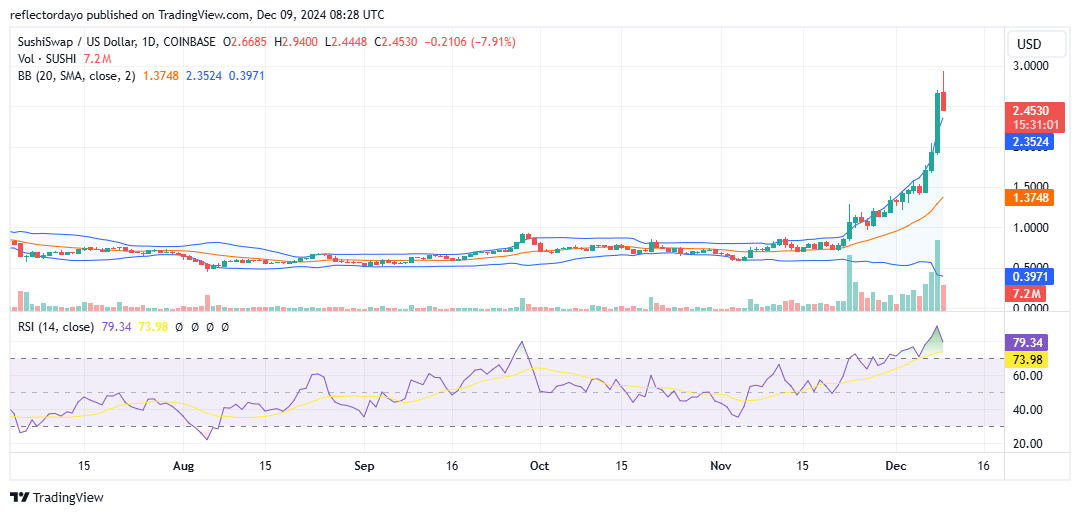Click the 3.0000 price axis tick
Image resolution: width=1080 pixels, height=515 pixels.
click(1029, 66)
